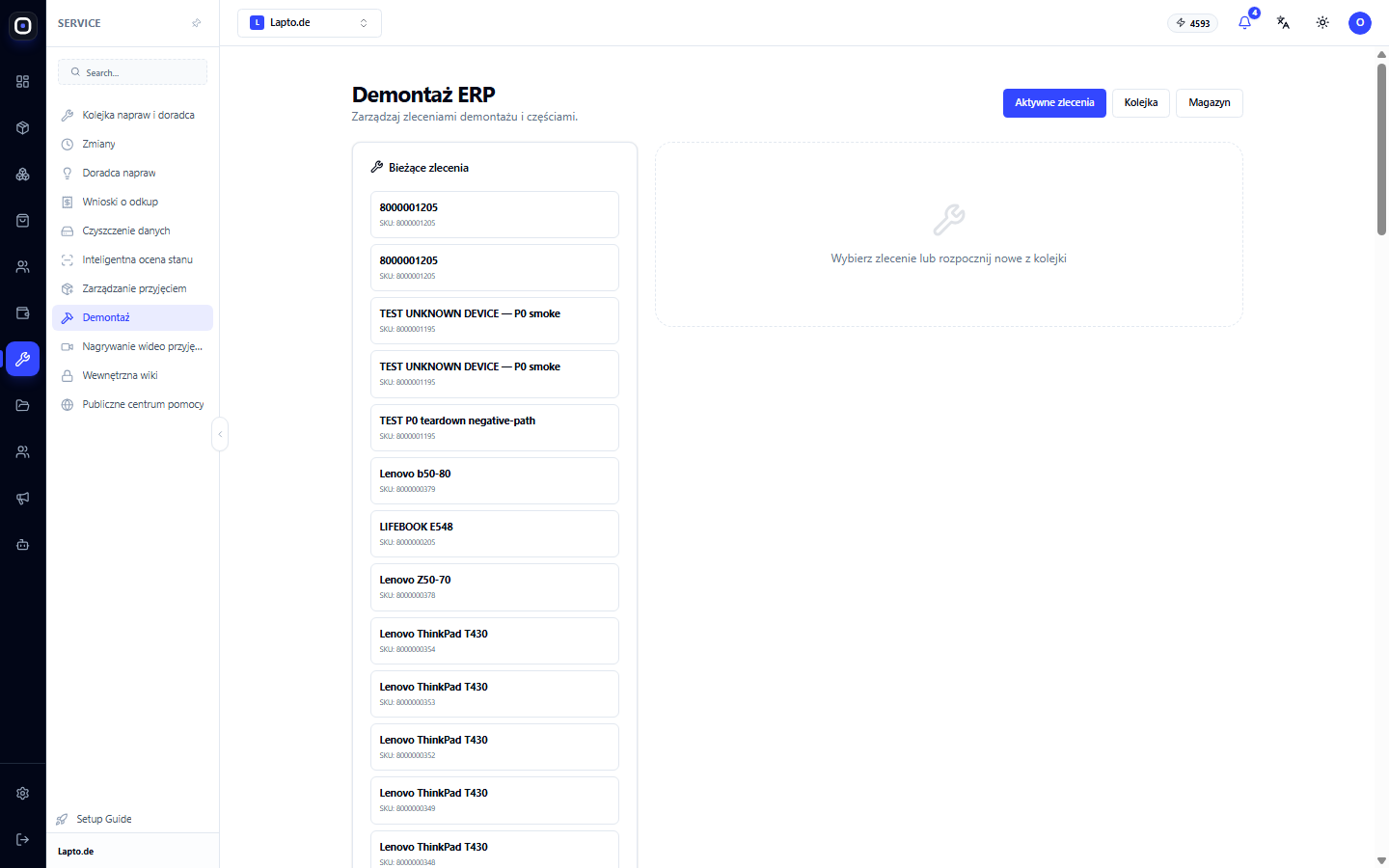Open Nagrywanie wideo przyjęcia in sidebar
The width and height of the screenshot is (1389, 868).
[133, 346]
